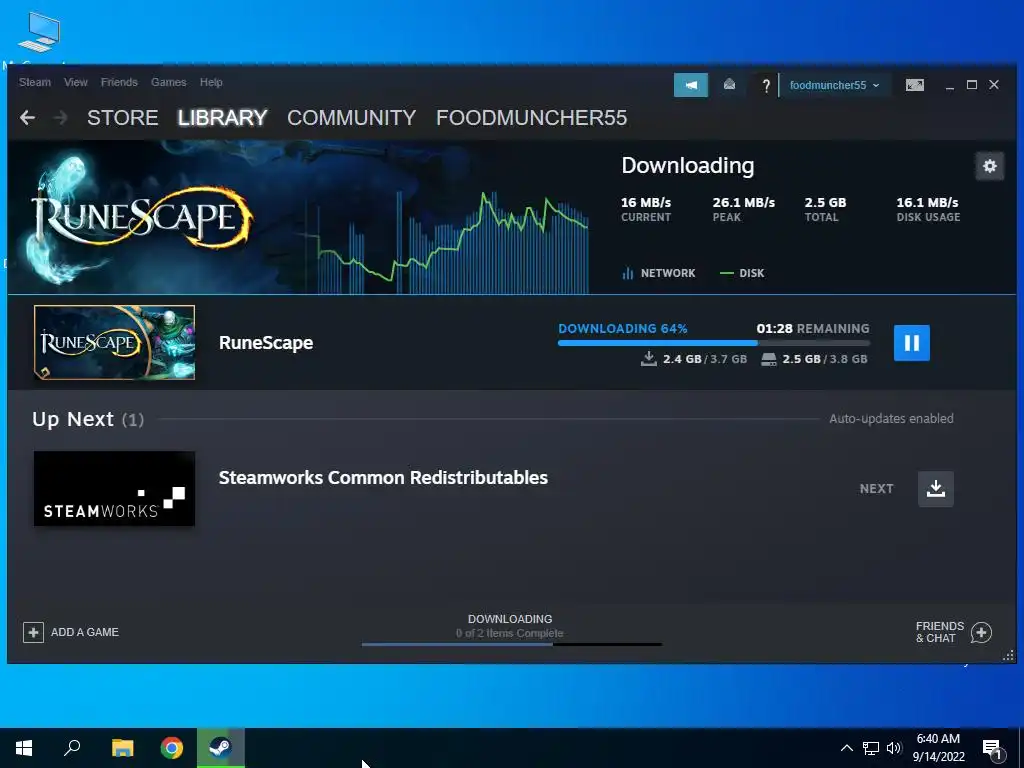
Task: Go to the COMMUNITY tab
Action: click(351, 118)
